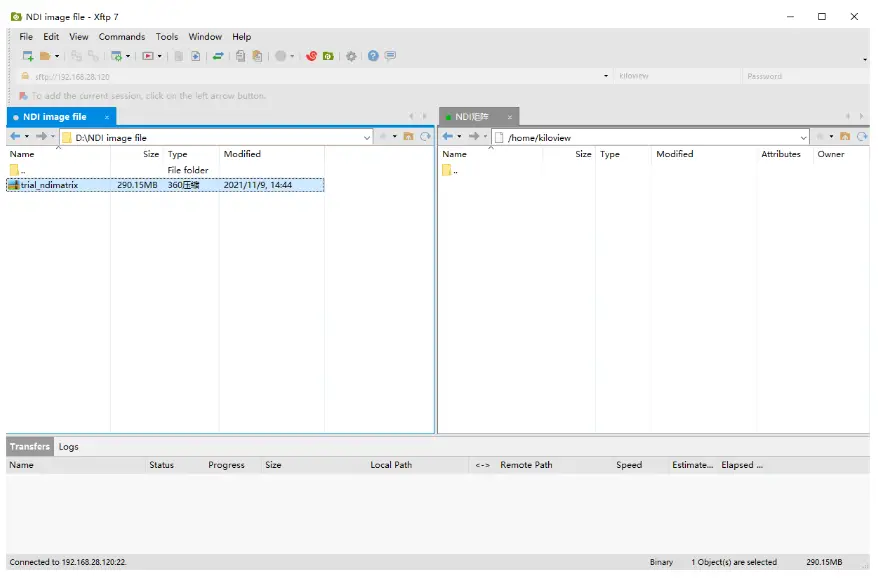
Task: Click the remote pane home folder icon
Action: 845,137
